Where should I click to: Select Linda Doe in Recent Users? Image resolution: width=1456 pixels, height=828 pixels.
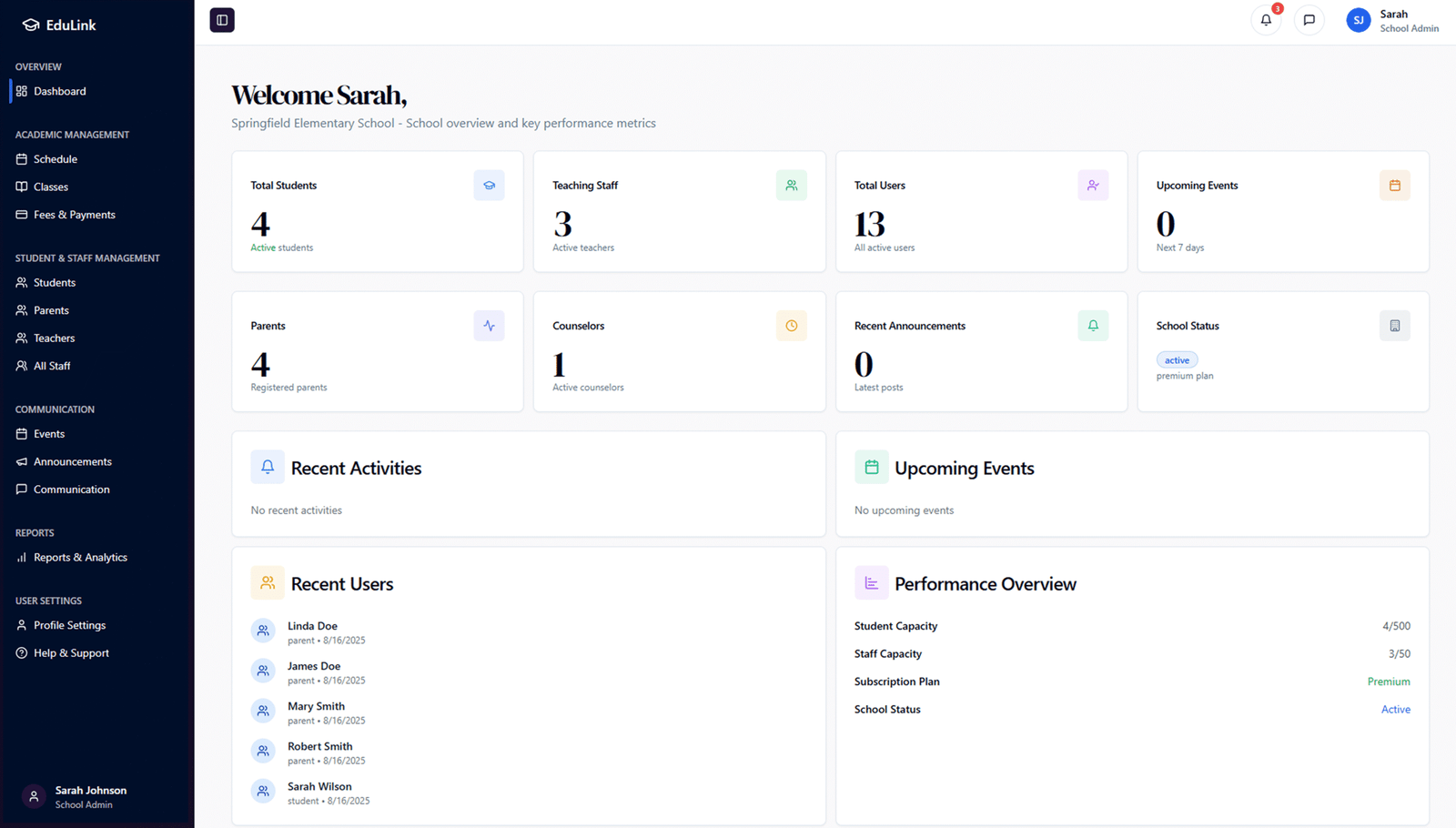coord(312,627)
